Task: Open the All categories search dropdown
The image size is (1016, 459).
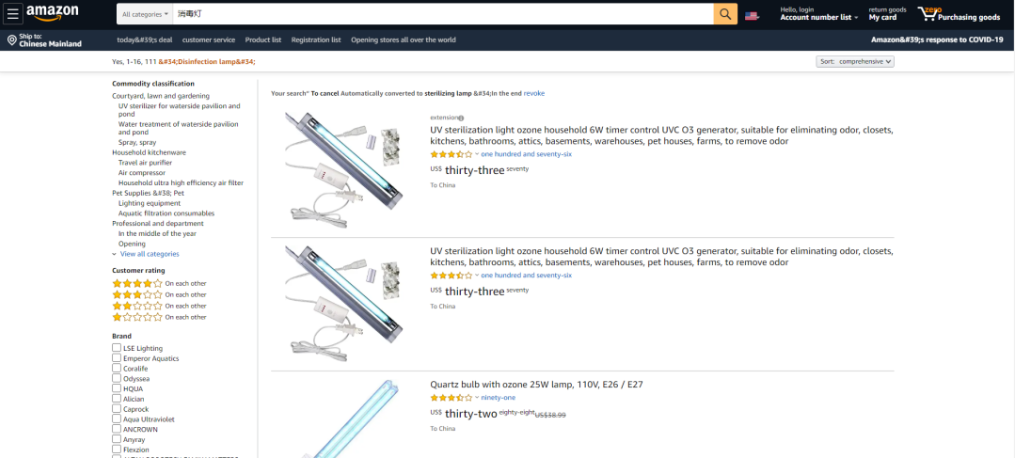Action: click(x=144, y=14)
